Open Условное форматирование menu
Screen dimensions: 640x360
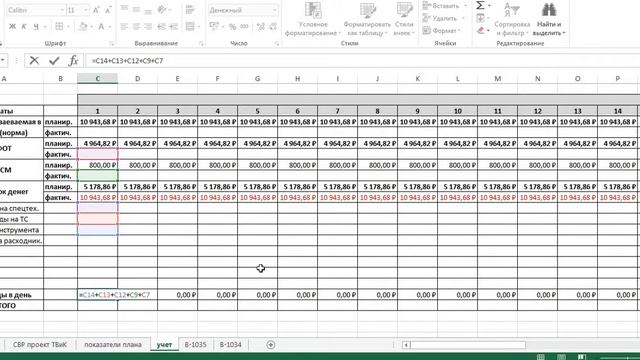coord(313,19)
